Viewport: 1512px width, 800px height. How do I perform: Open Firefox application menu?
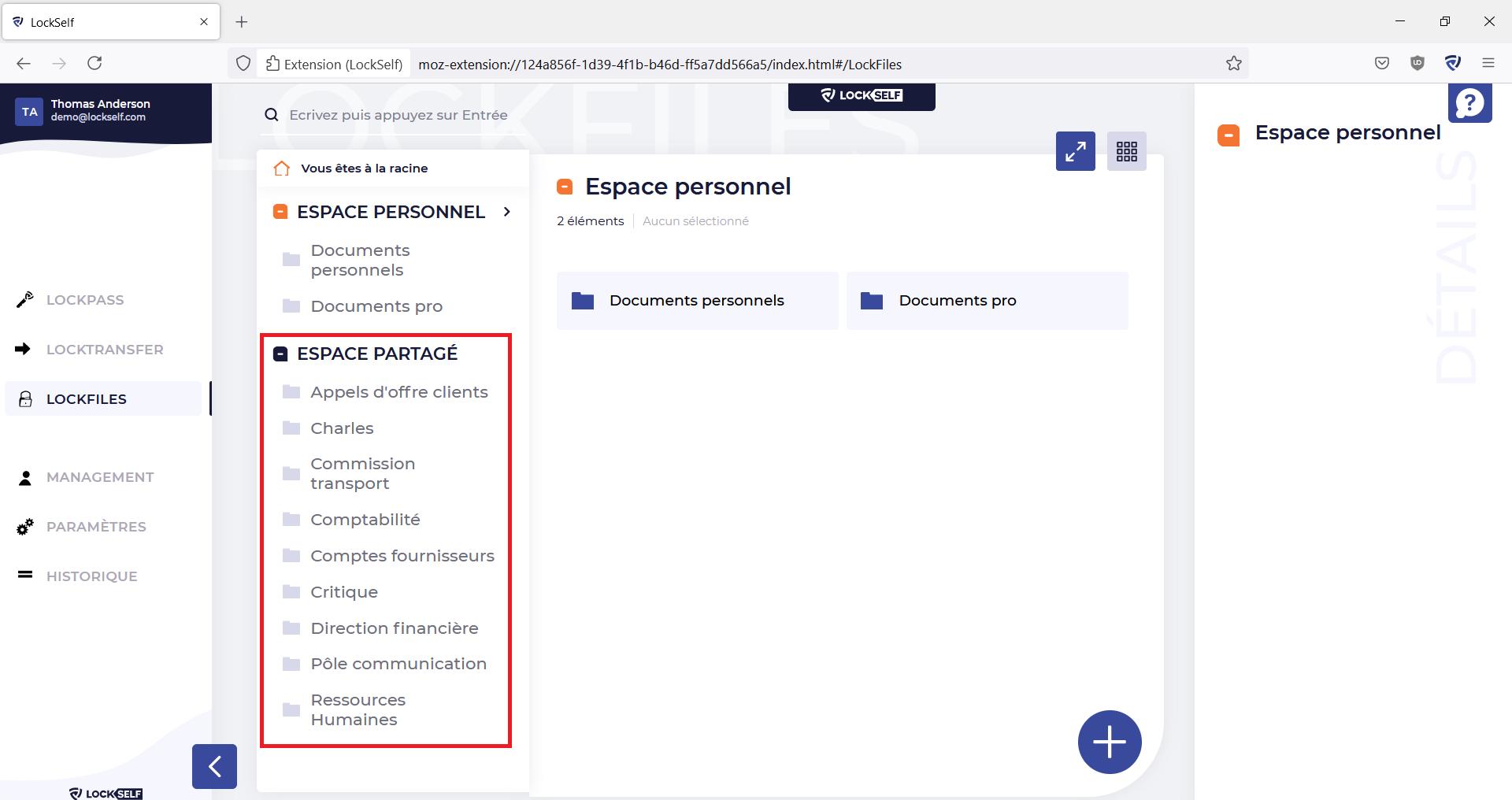tap(1488, 63)
